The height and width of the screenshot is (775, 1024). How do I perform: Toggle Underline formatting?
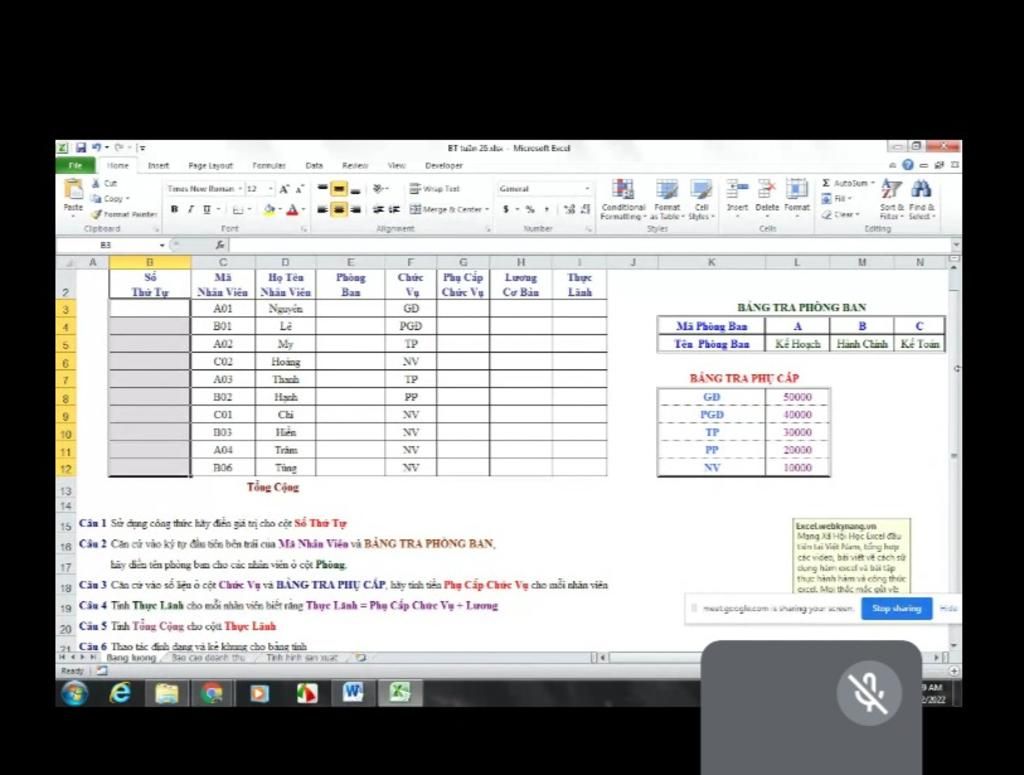(206, 210)
